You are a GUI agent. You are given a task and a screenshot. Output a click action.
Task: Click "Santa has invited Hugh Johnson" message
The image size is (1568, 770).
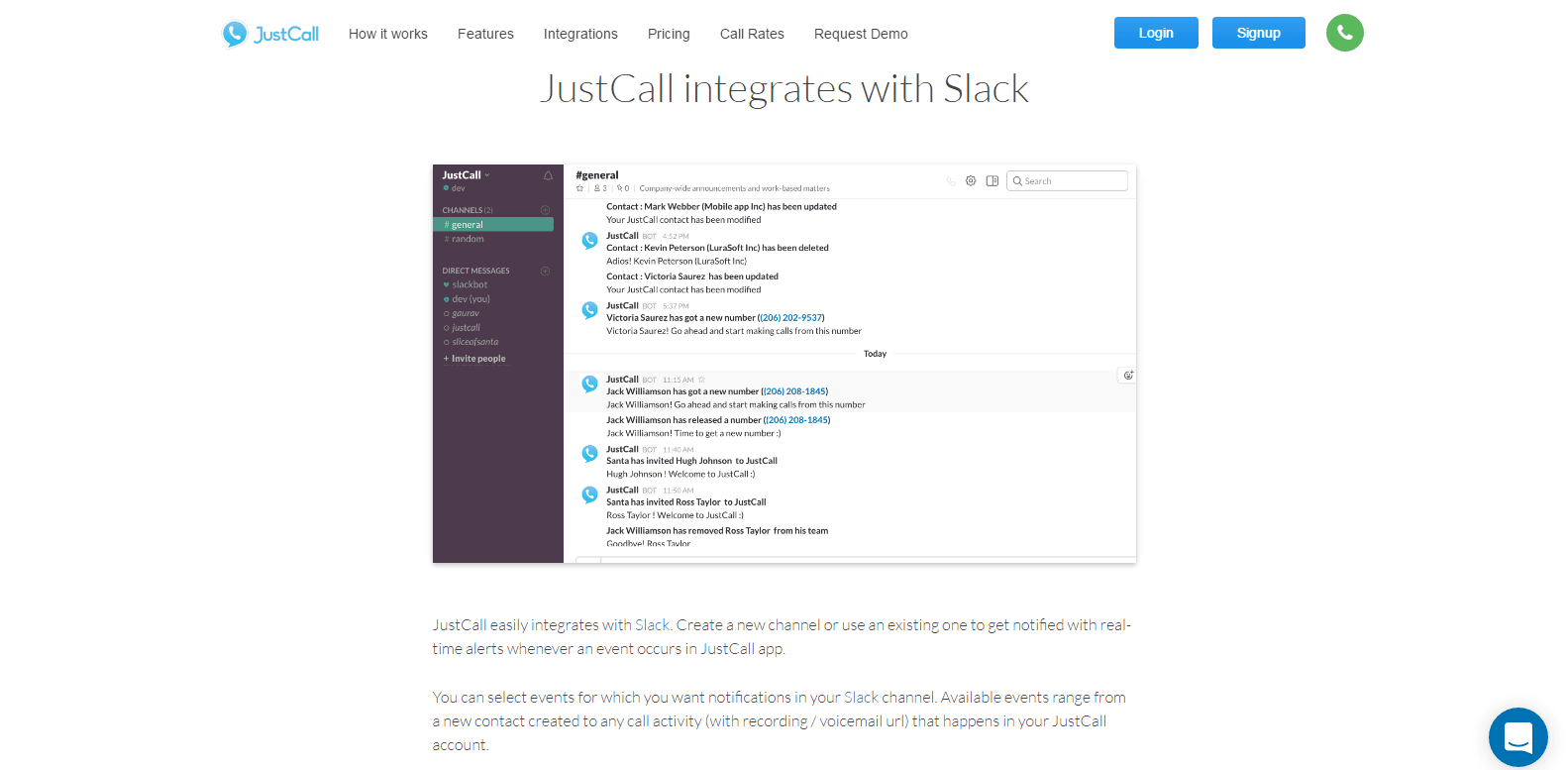click(x=691, y=461)
